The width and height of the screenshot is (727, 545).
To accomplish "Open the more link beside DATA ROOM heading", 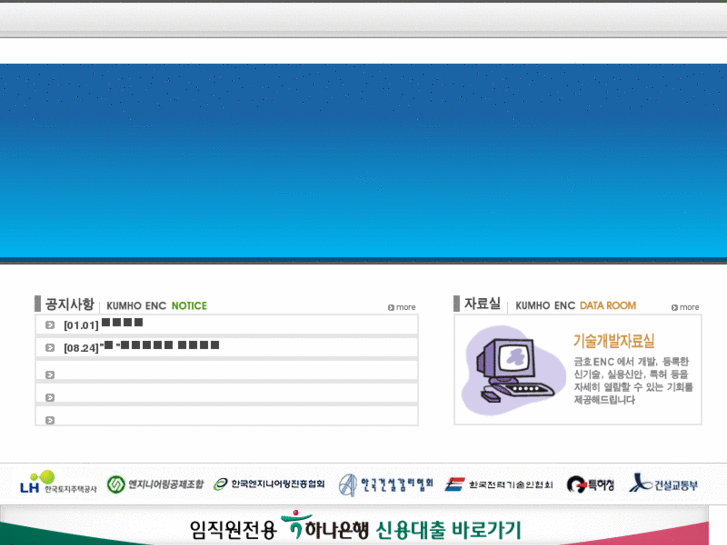I will 685,307.
